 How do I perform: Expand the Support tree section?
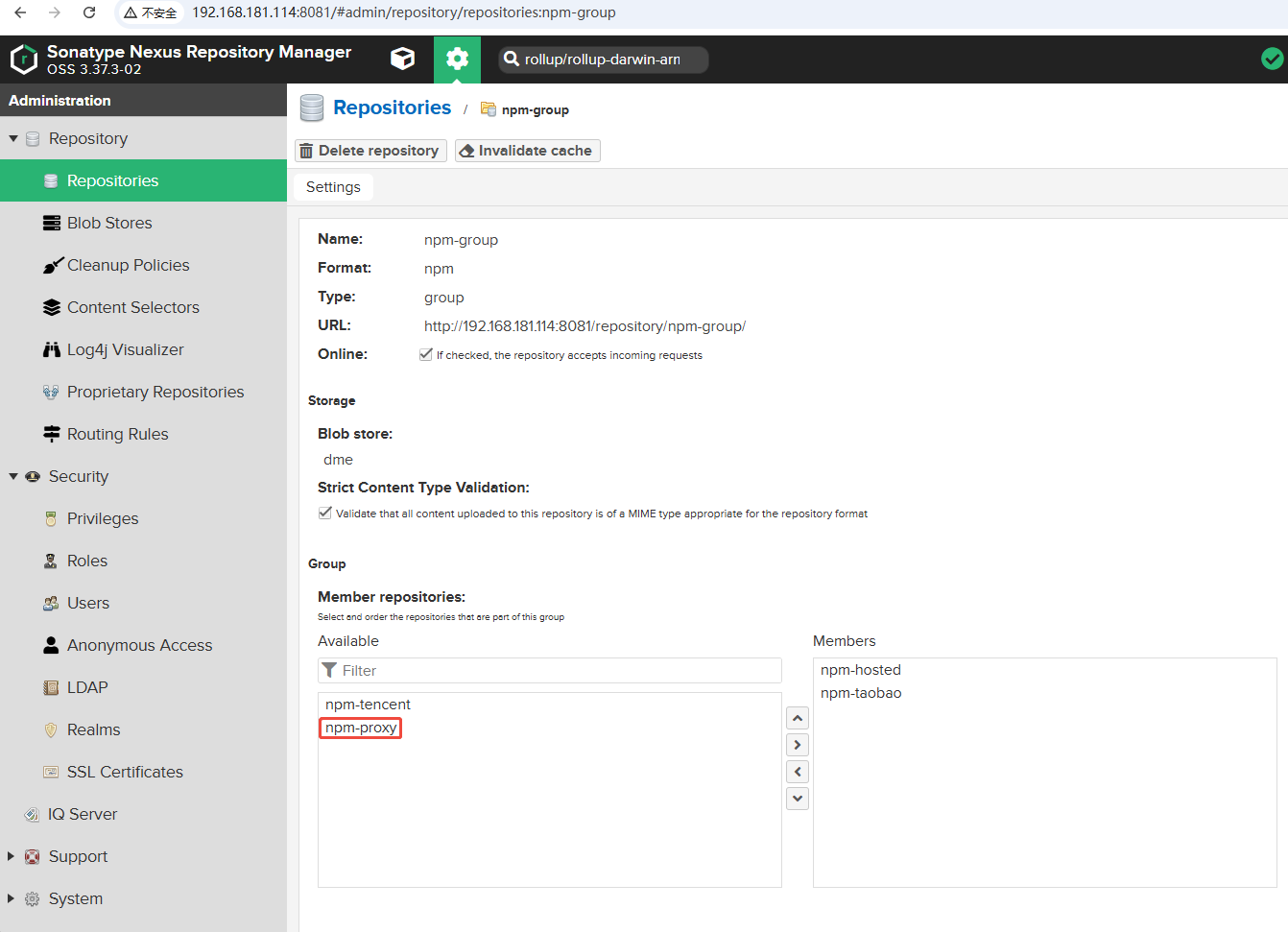[12, 856]
